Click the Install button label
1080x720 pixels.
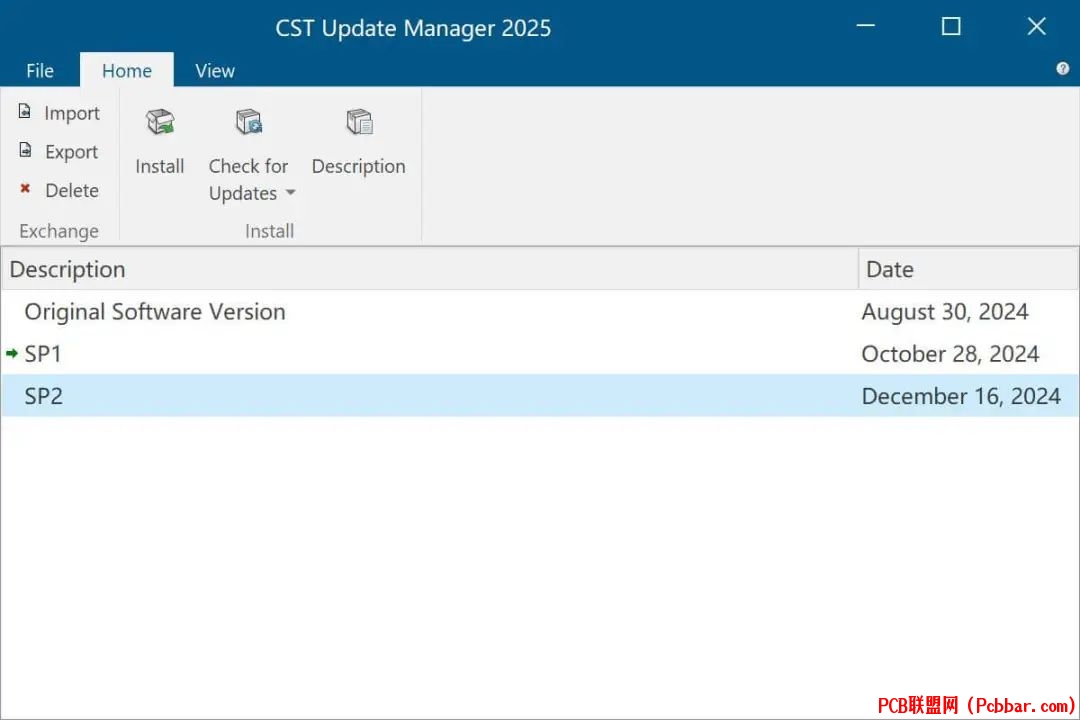160,166
